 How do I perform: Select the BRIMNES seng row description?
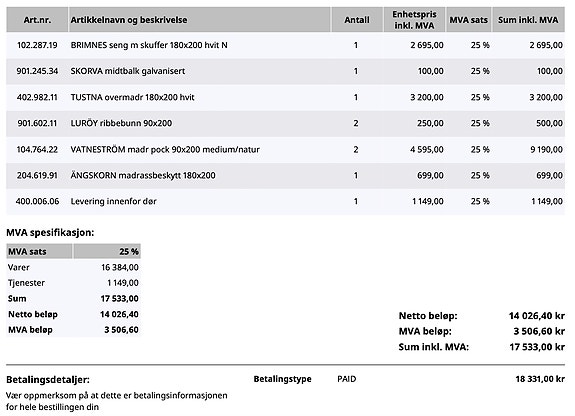click(149, 45)
